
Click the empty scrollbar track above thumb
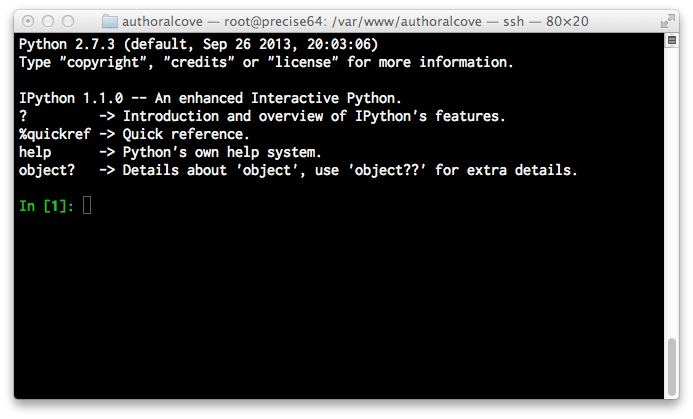(x=669, y=200)
